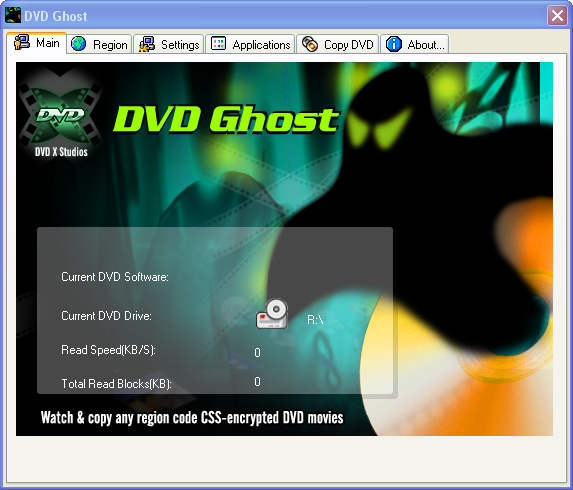This screenshot has width=573, height=490.
Task: Click the Read Speed value of 0
Action: [257, 352]
